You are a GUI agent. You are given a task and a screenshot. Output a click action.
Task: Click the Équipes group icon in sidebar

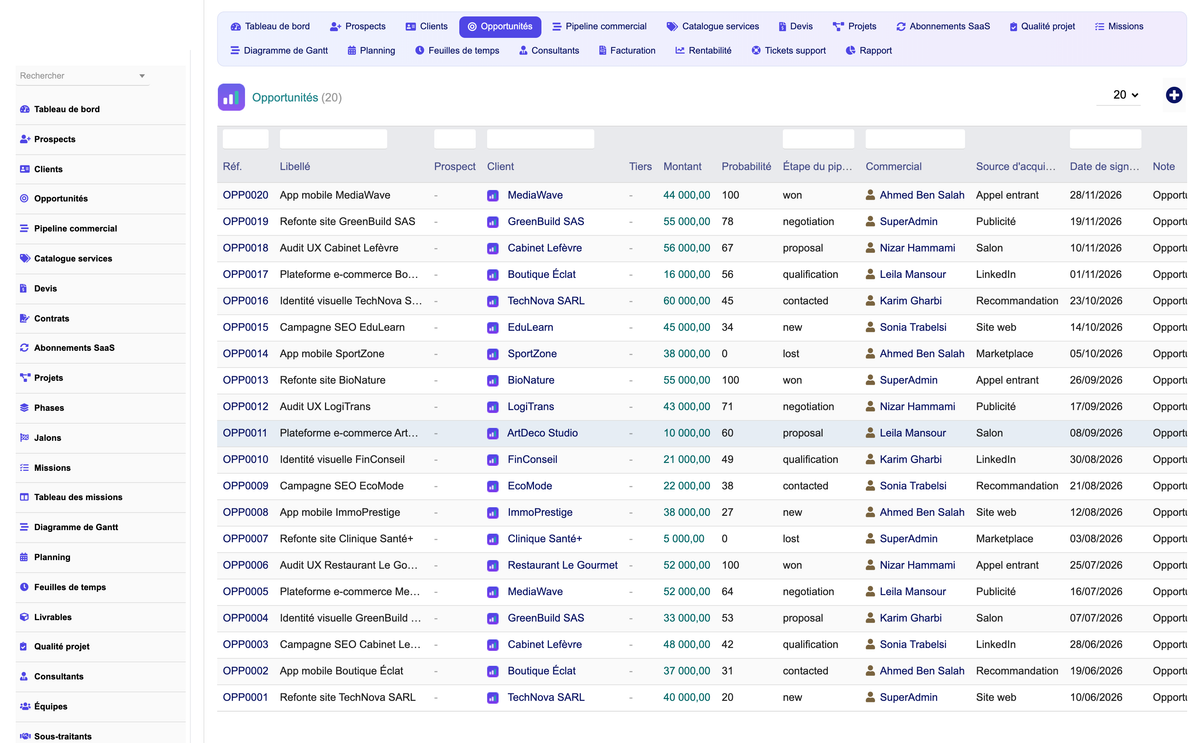tap(25, 706)
